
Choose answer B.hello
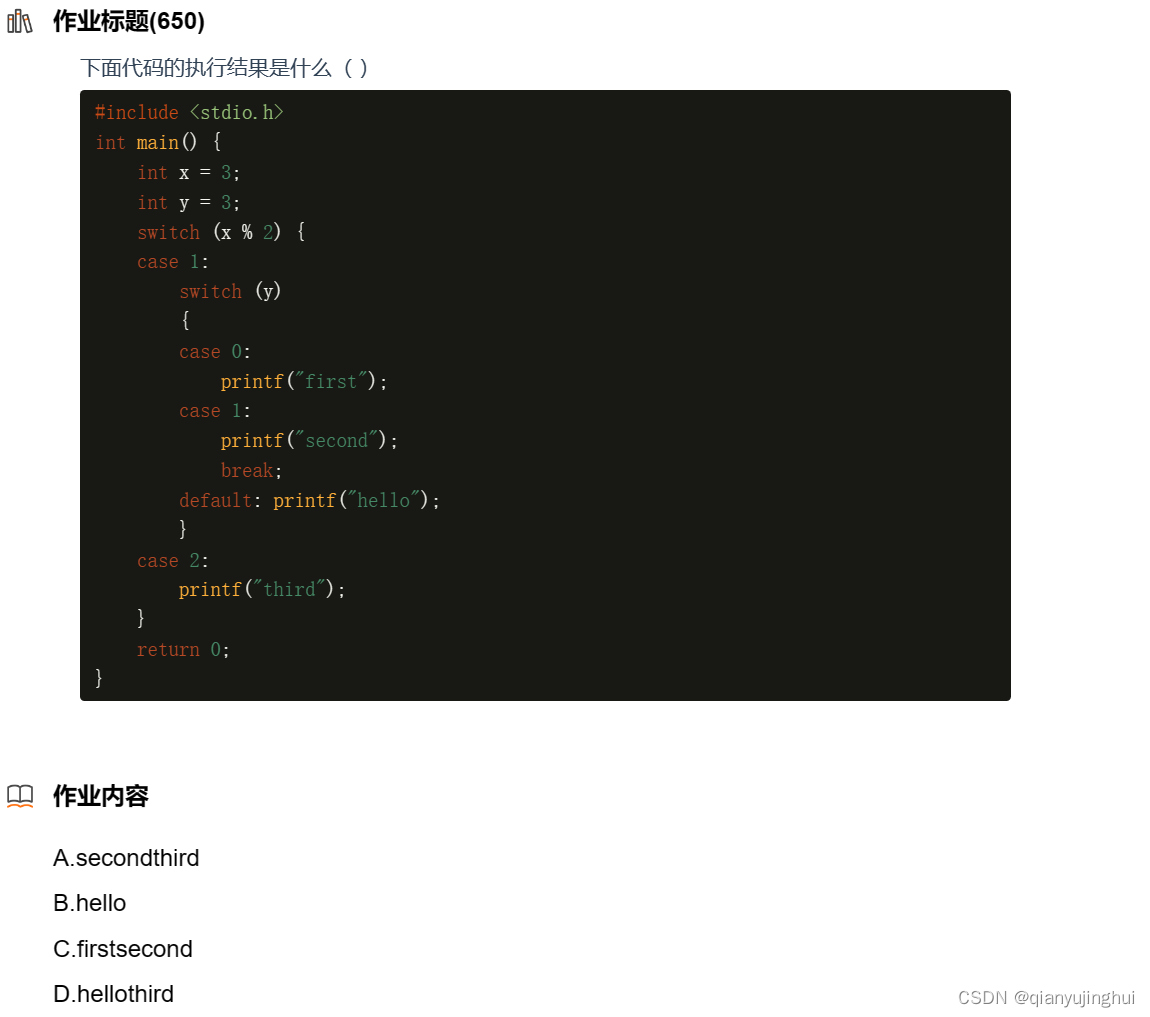click(x=89, y=903)
